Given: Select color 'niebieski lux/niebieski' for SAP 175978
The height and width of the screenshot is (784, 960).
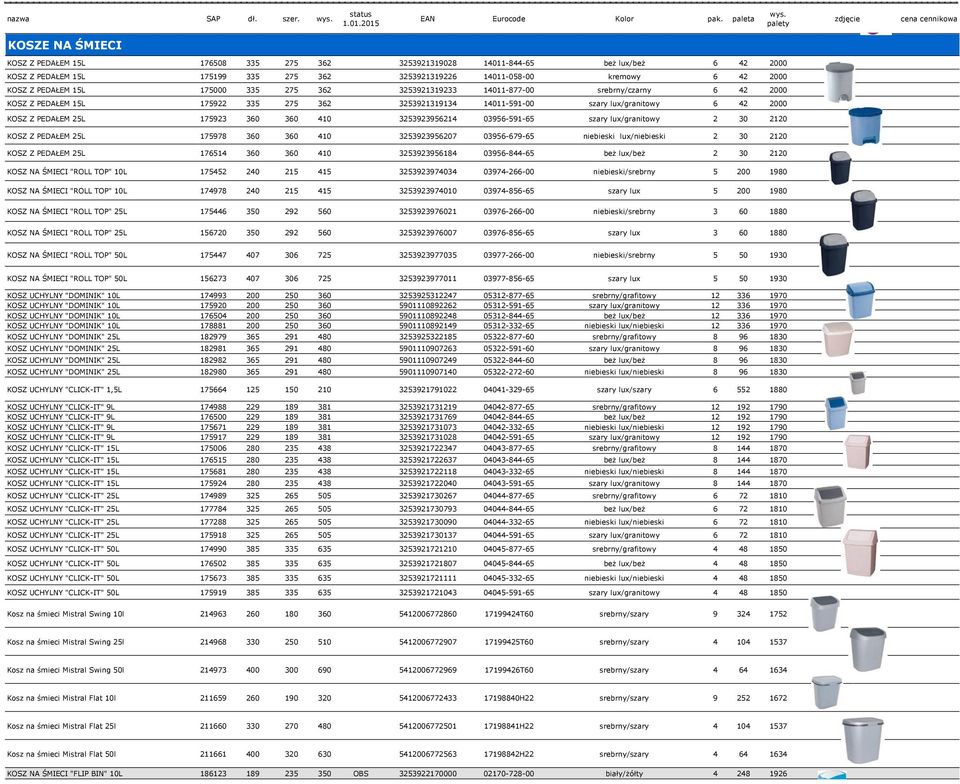Looking at the screenshot, I should pos(624,136).
